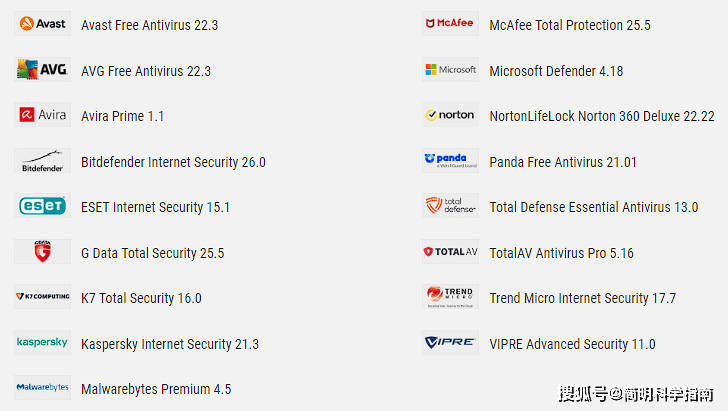728x411 pixels.
Task: Click the McAfee logo icon
Action: (x=450, y=24)
